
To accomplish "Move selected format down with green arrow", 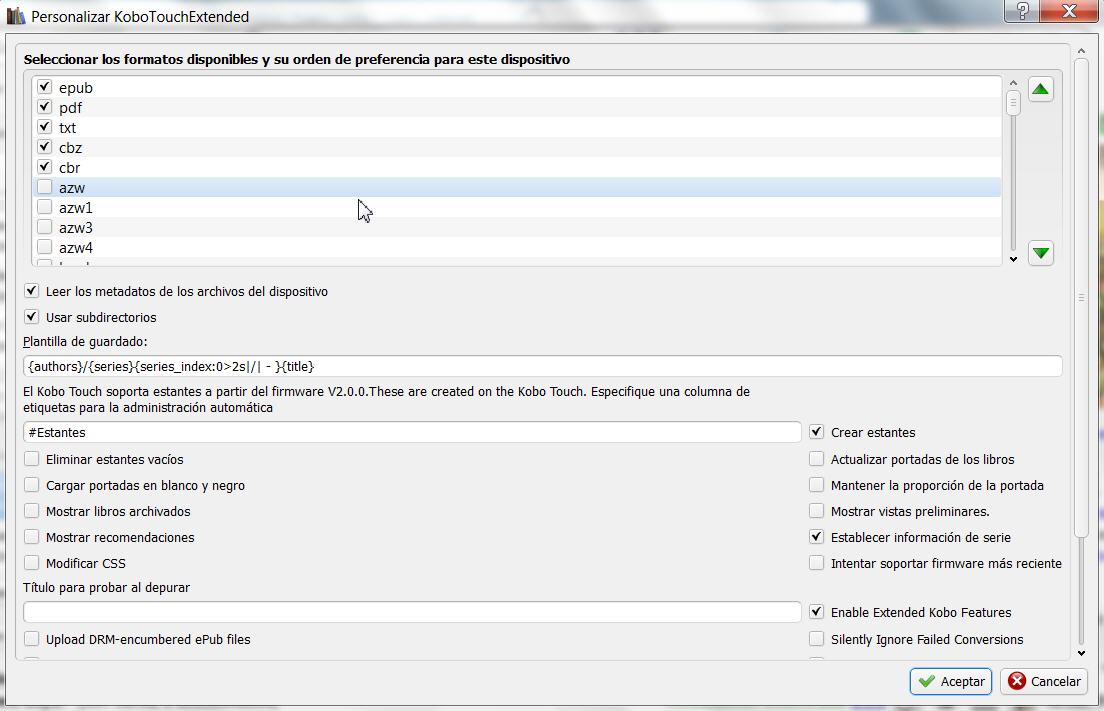I will (1040, 253).
